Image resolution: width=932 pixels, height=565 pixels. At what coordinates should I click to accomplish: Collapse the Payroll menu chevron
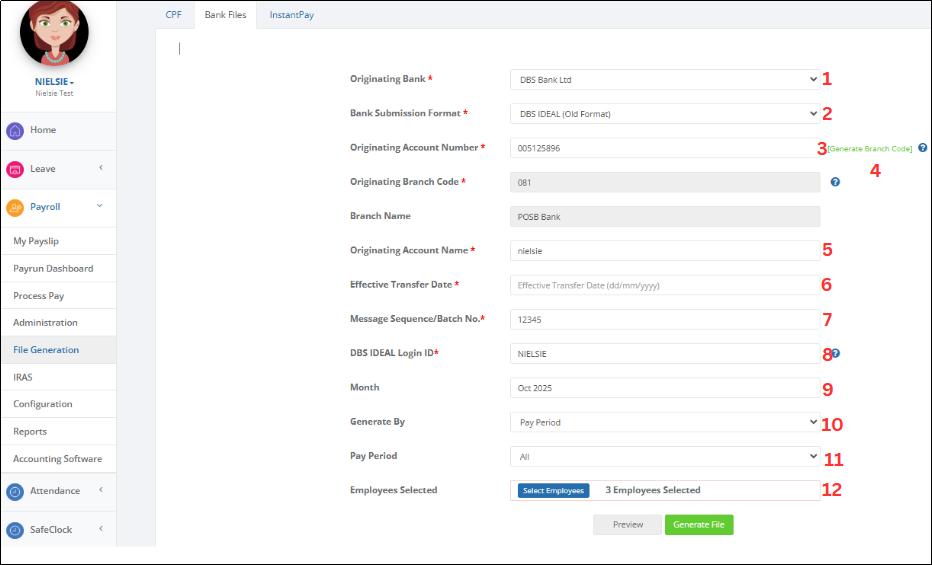(x=99, y=206)
